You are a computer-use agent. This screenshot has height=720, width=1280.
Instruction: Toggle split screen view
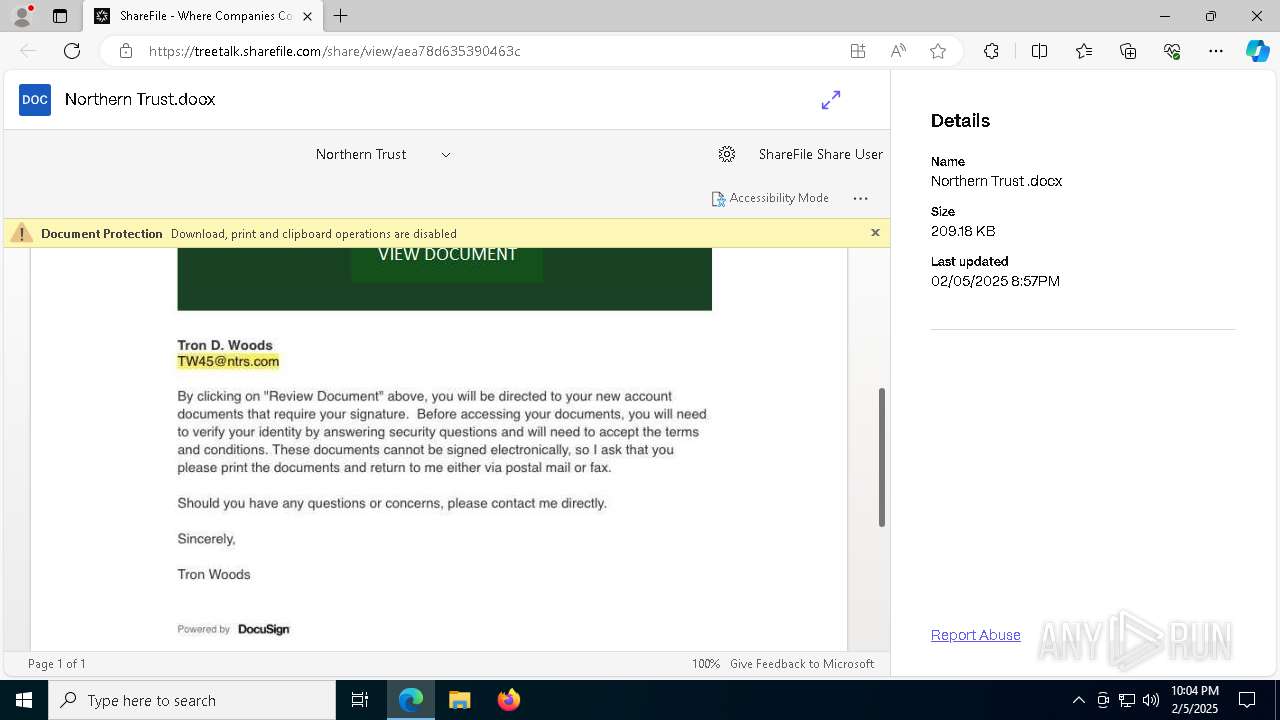pos(1039,51)
